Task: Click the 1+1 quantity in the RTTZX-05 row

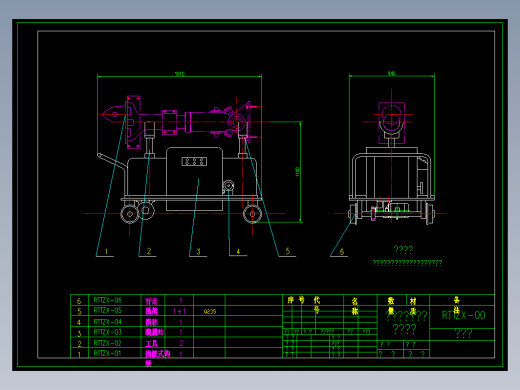Action: click(x=179, y=311)
